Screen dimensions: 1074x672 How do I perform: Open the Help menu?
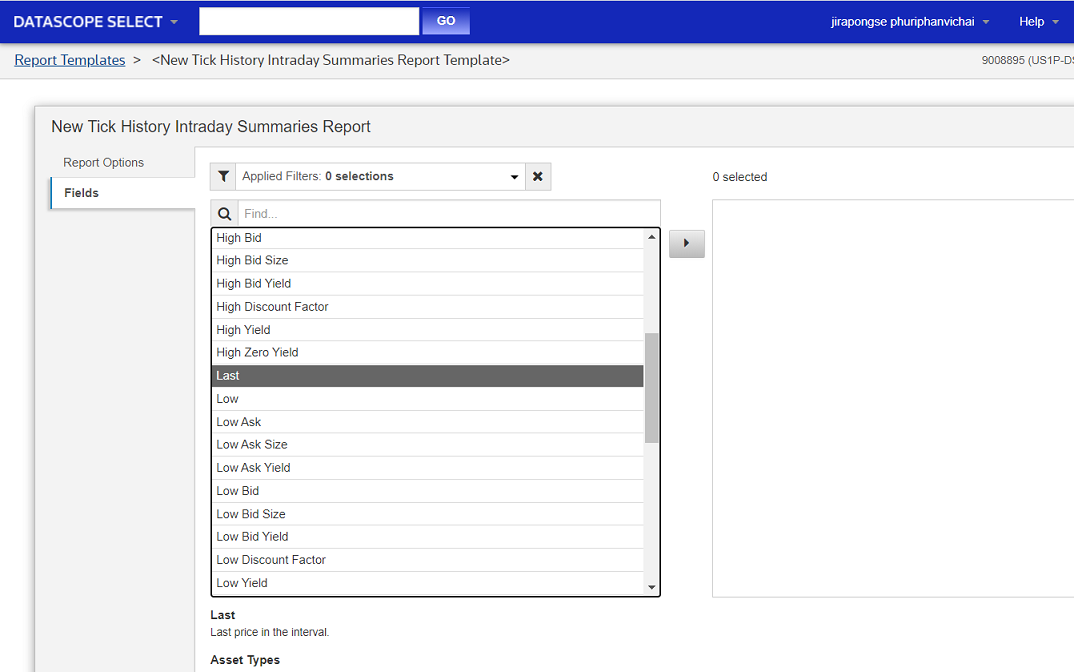(1038, 21)
